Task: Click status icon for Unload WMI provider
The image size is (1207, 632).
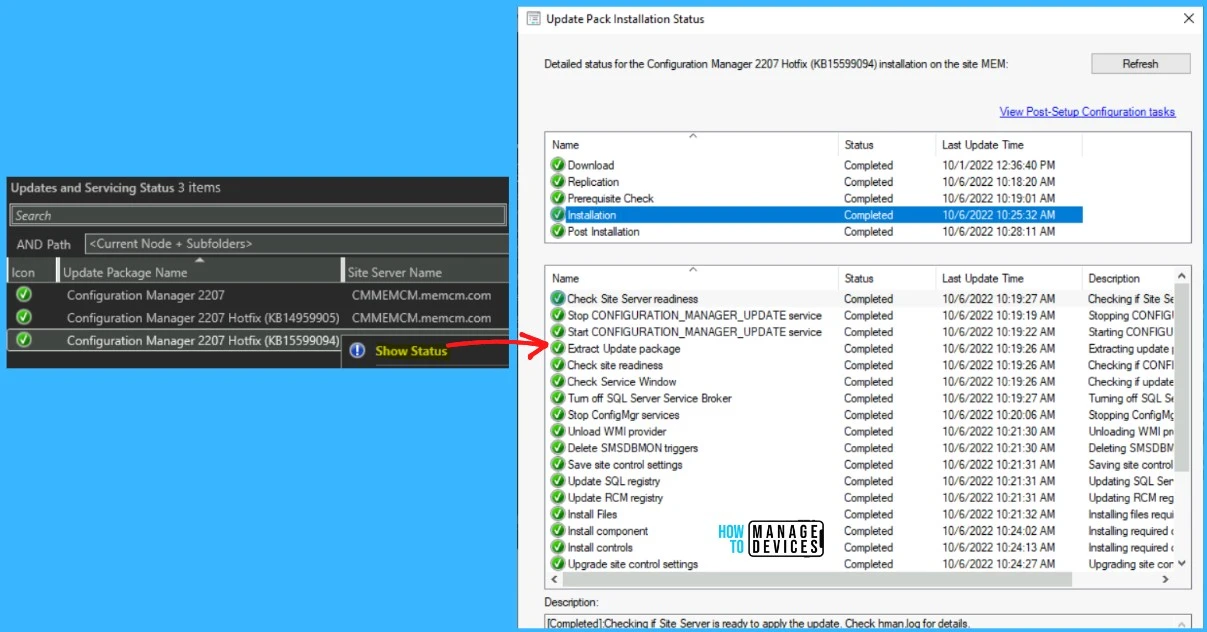Action: [557, 431]
